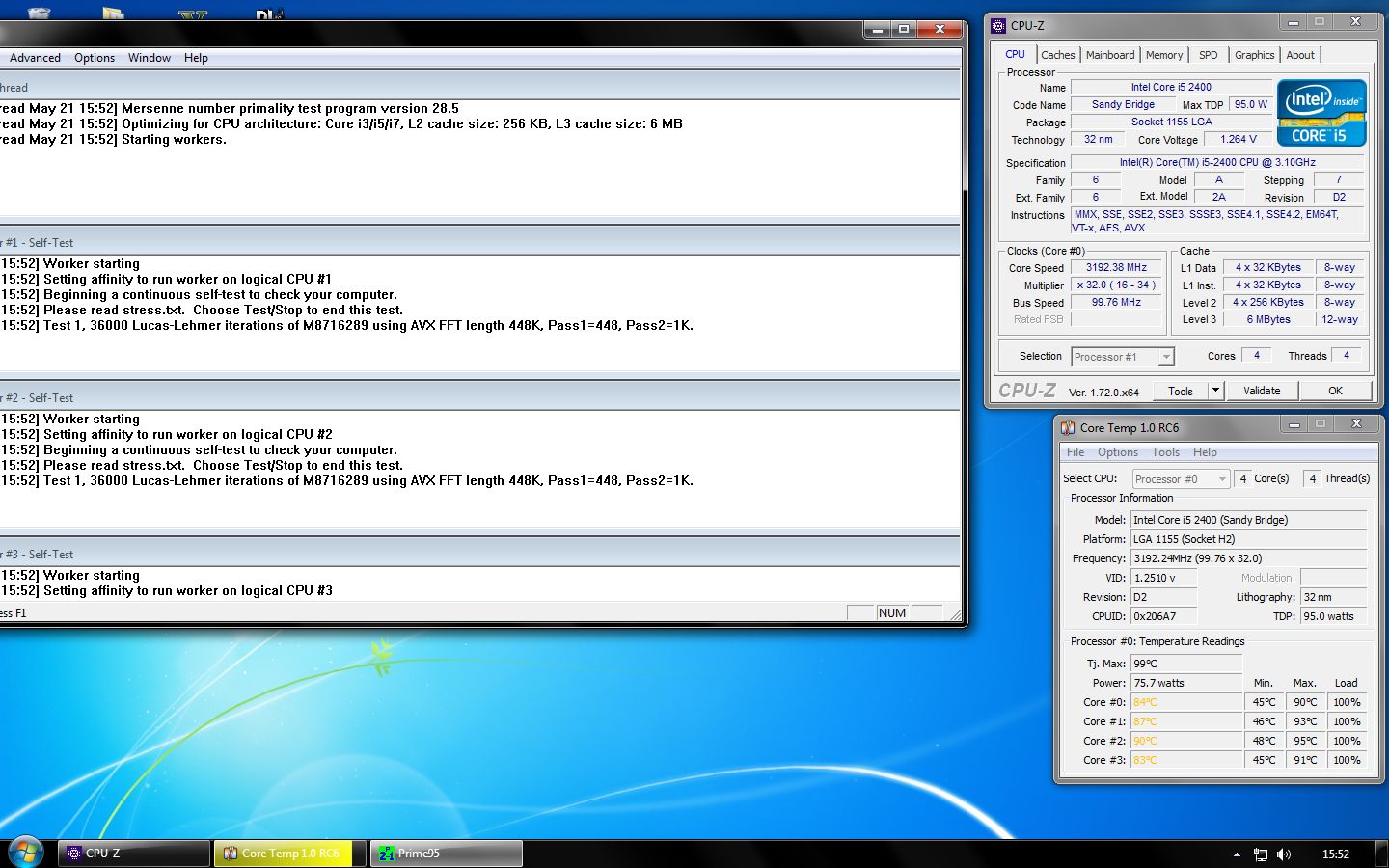Click the Tj. Max 99°C field
The height and width of the screenshot is (868, 1389).
click(x=1186, y=665)
